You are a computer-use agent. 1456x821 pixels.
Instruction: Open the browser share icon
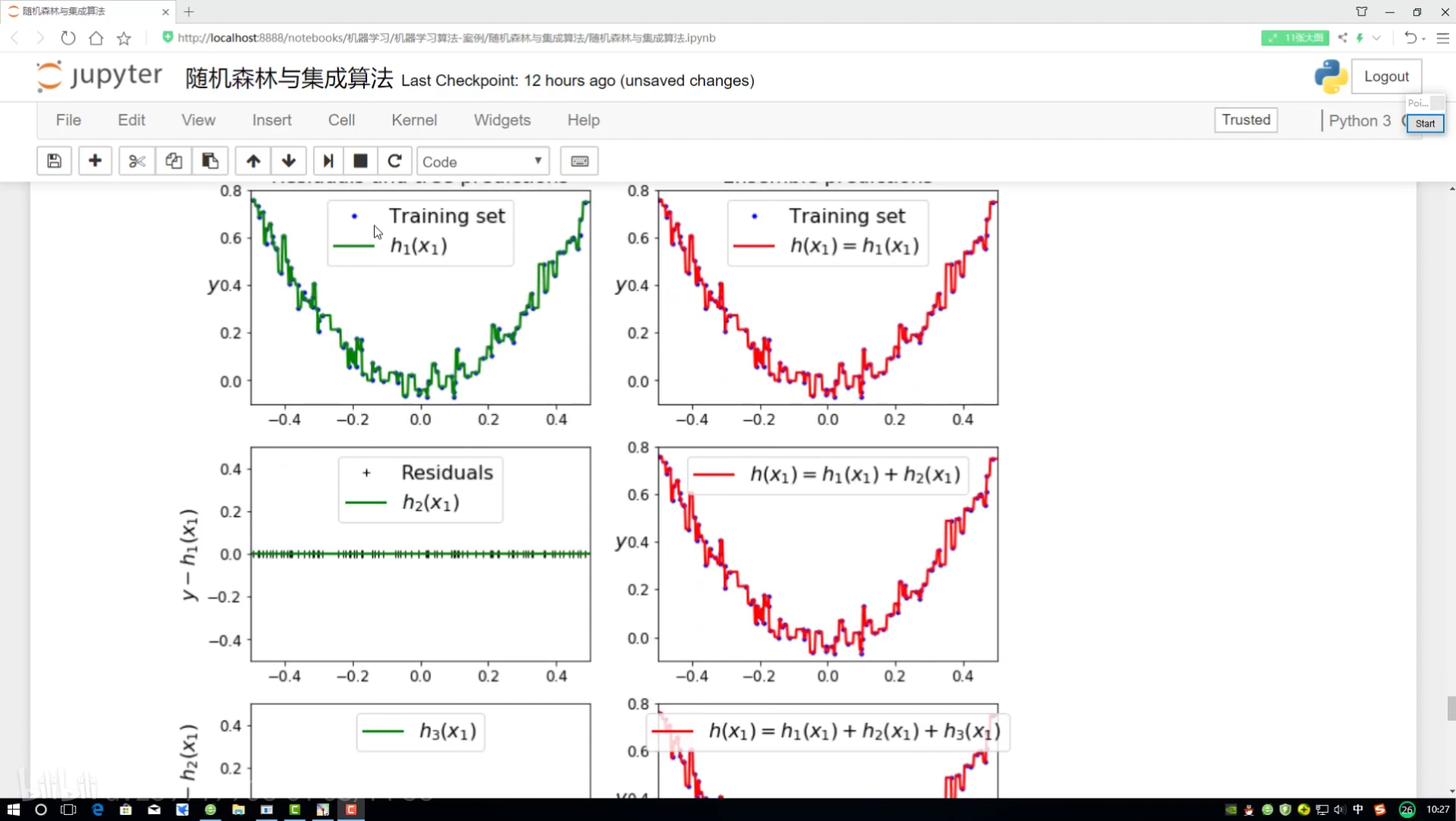[1343, 37]
